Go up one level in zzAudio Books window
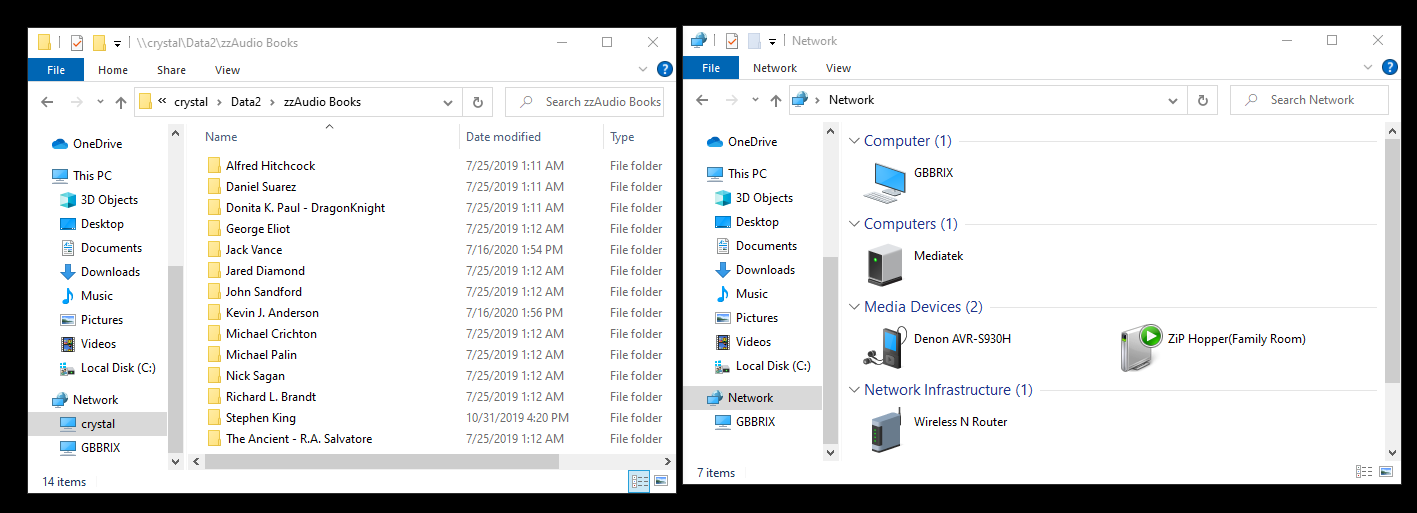The height and width of the screenshot is (513, 1417). (x=121, y=102)
